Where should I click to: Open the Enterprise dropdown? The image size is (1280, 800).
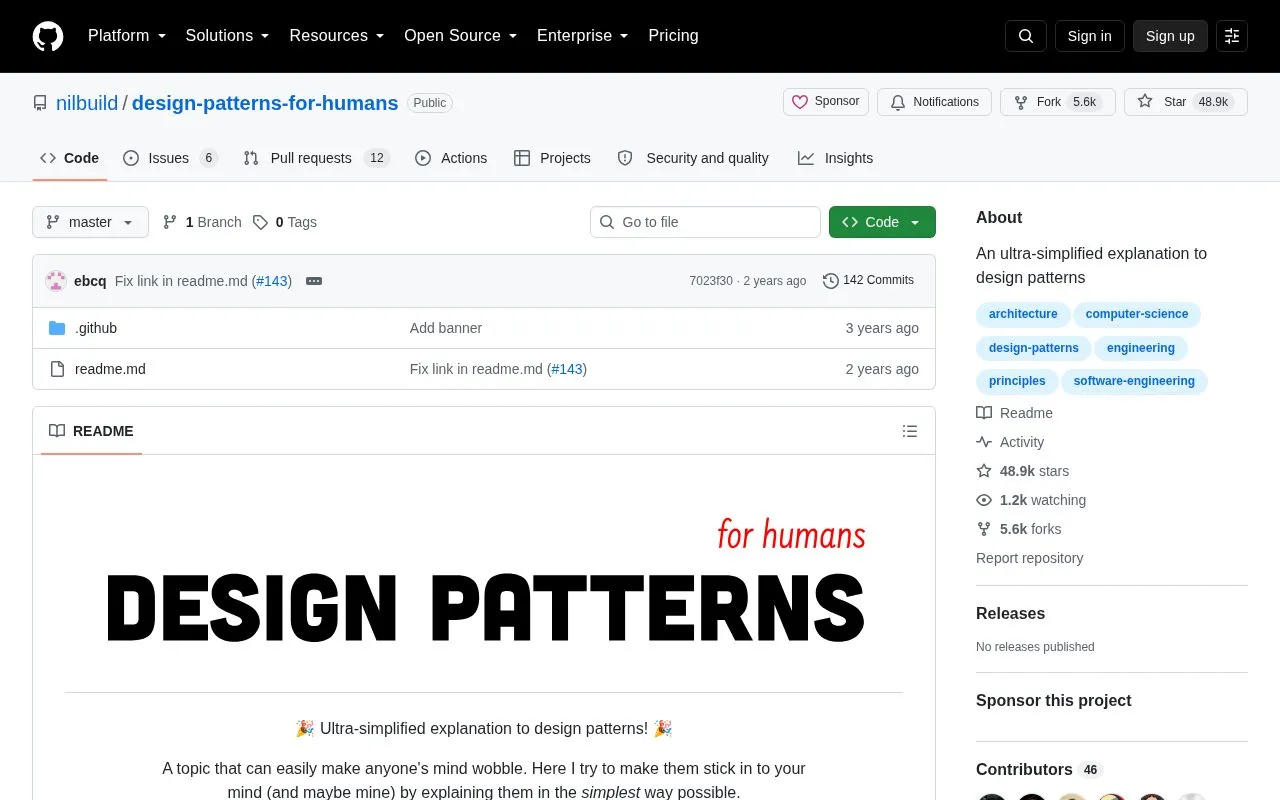tap(583, 36)
